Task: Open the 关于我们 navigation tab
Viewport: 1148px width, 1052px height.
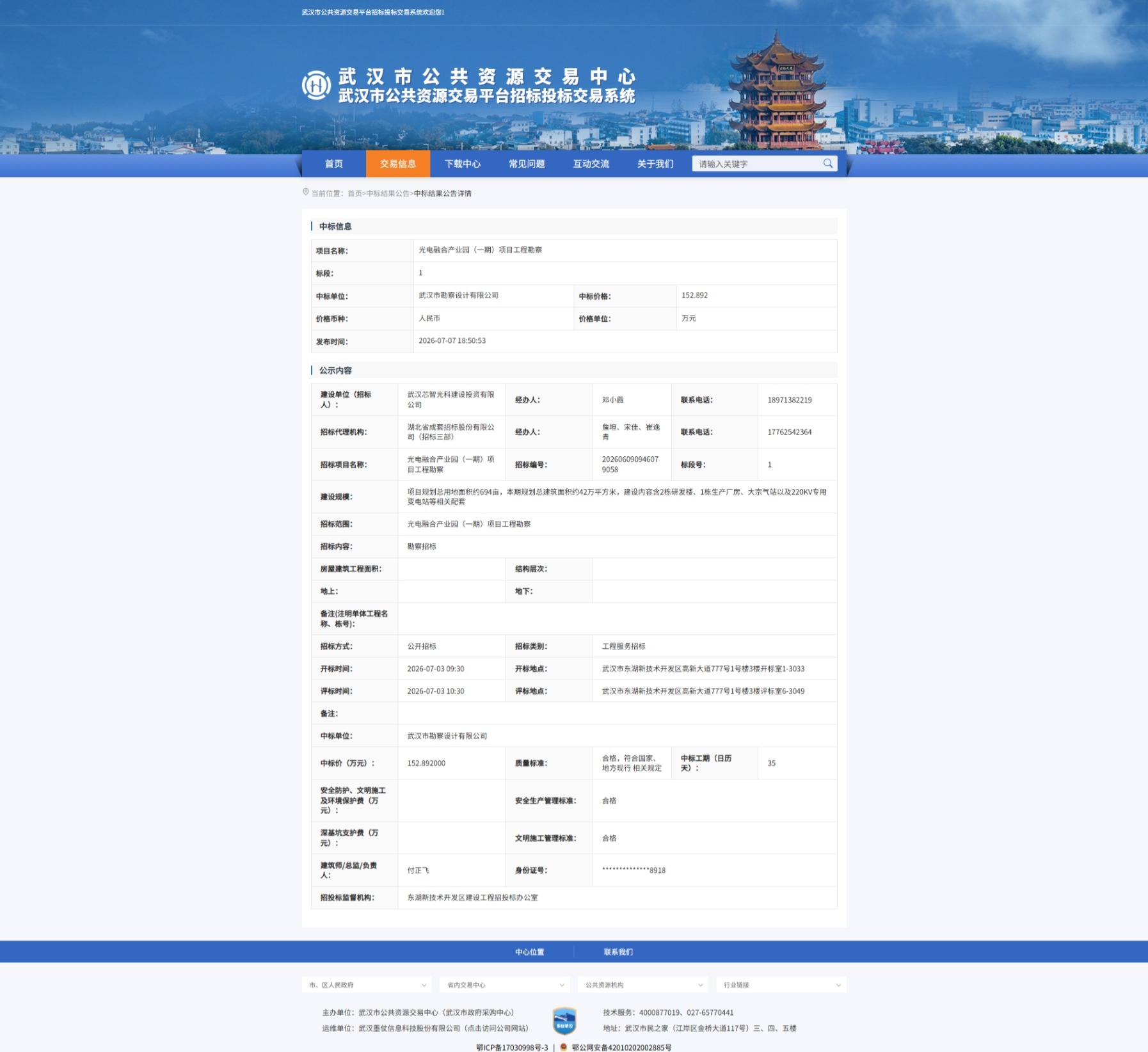Action: [655, 164]
